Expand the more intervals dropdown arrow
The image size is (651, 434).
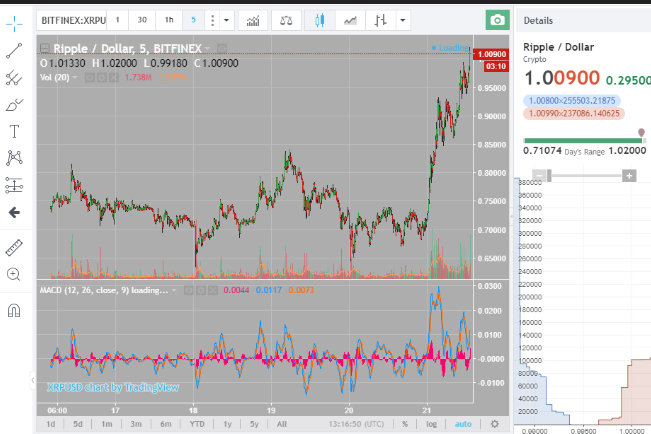pyautogui.click(x=227, y=20)
